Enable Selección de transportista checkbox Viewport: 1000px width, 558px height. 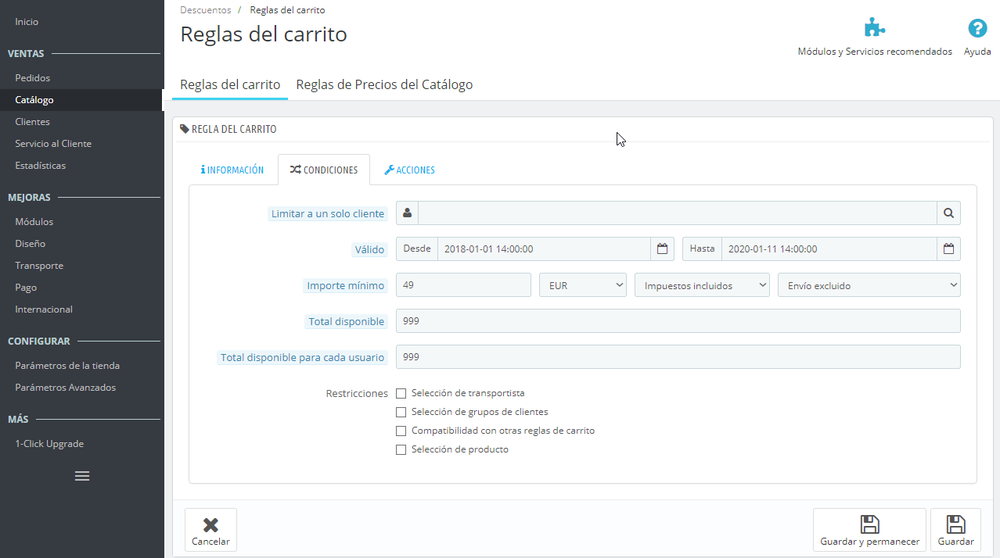click(401, 393)
